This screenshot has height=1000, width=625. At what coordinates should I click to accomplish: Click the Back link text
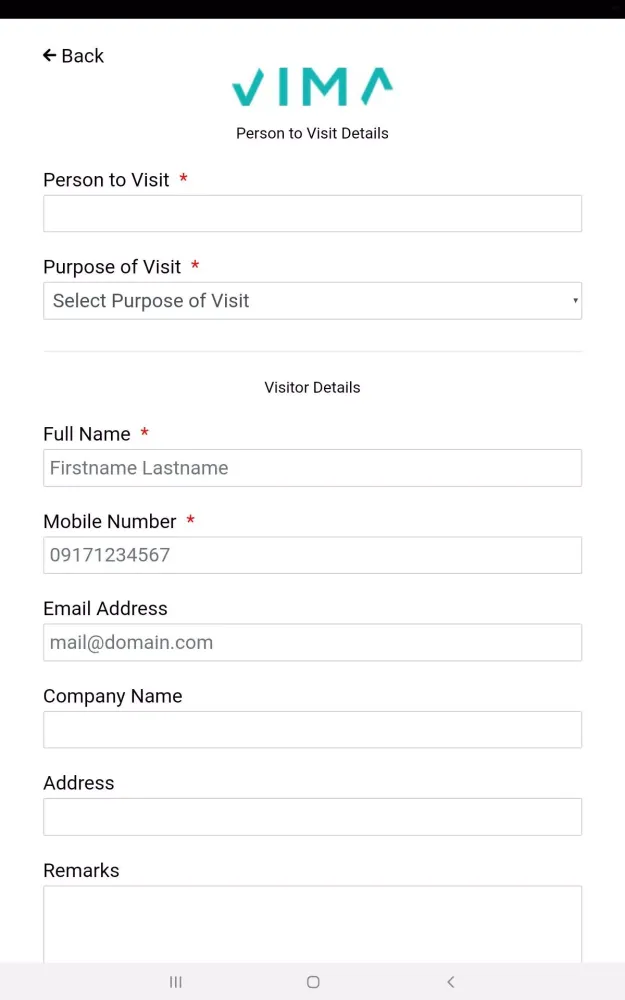tap(82, 56)
